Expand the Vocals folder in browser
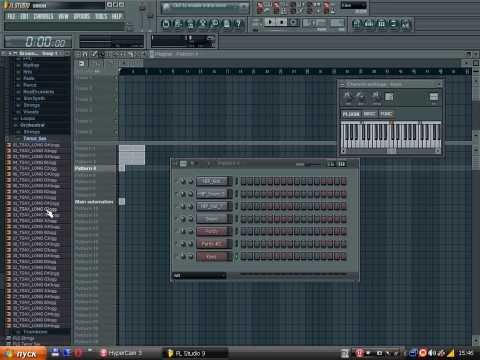480x360 pixels. [31, 112]
